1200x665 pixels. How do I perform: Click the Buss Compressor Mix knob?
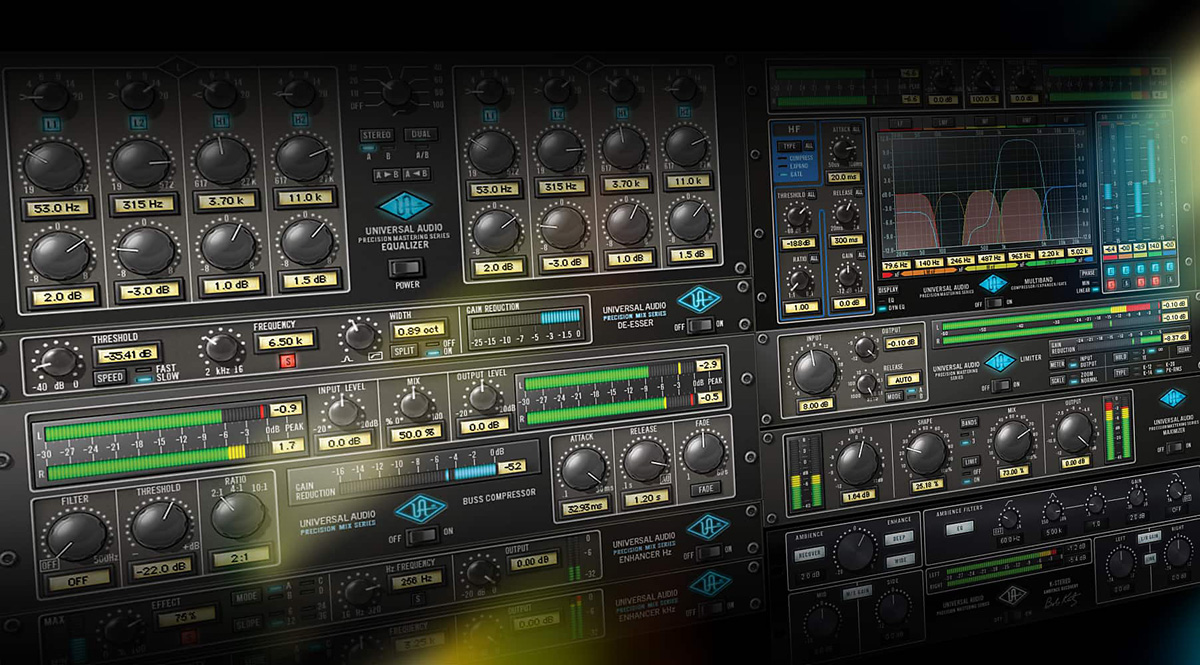412,404
